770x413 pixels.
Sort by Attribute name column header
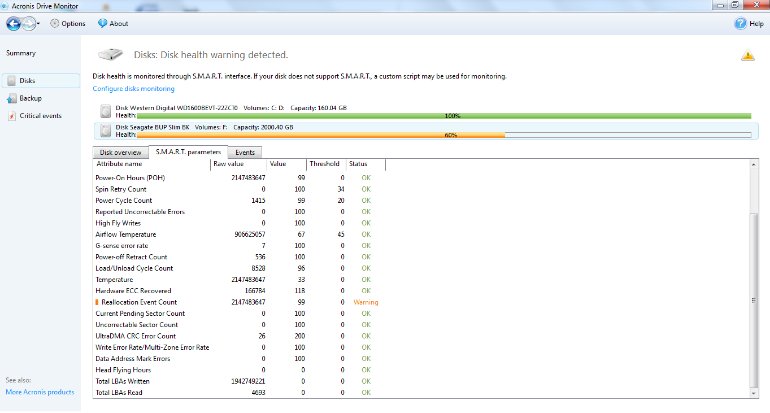(x=151, y=164)
